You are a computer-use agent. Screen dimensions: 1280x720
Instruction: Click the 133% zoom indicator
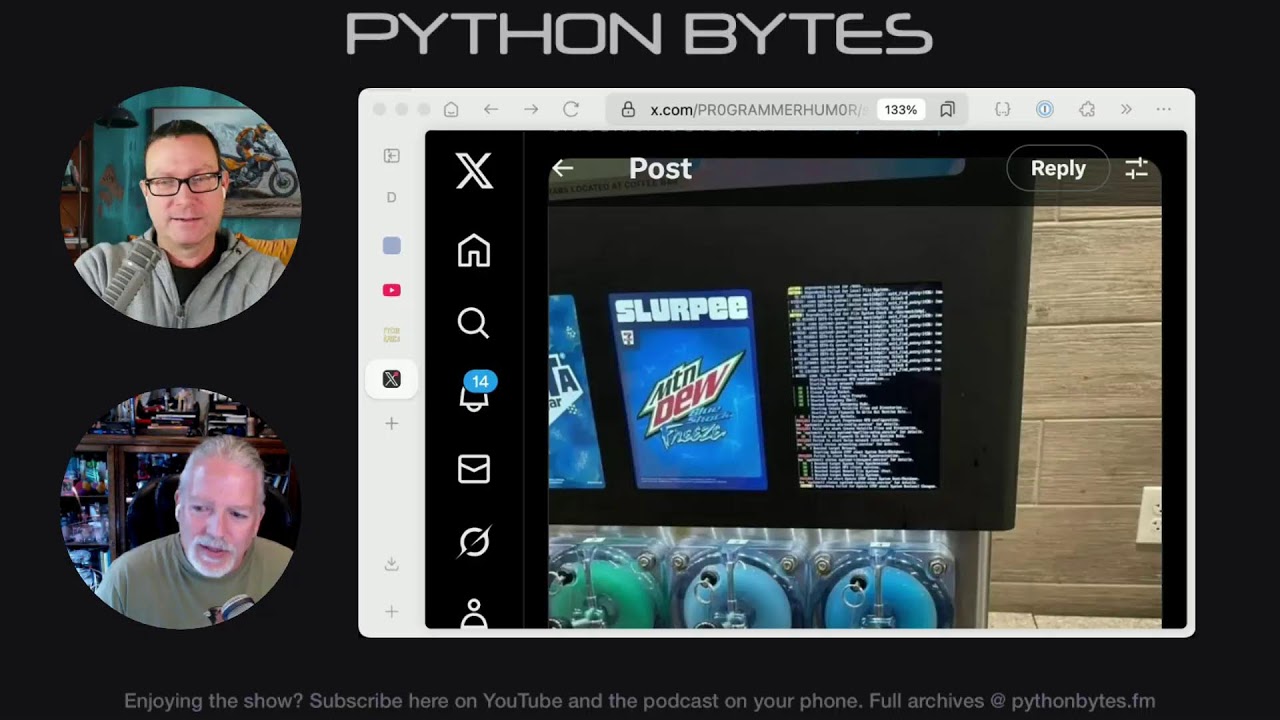pos(901,110)
